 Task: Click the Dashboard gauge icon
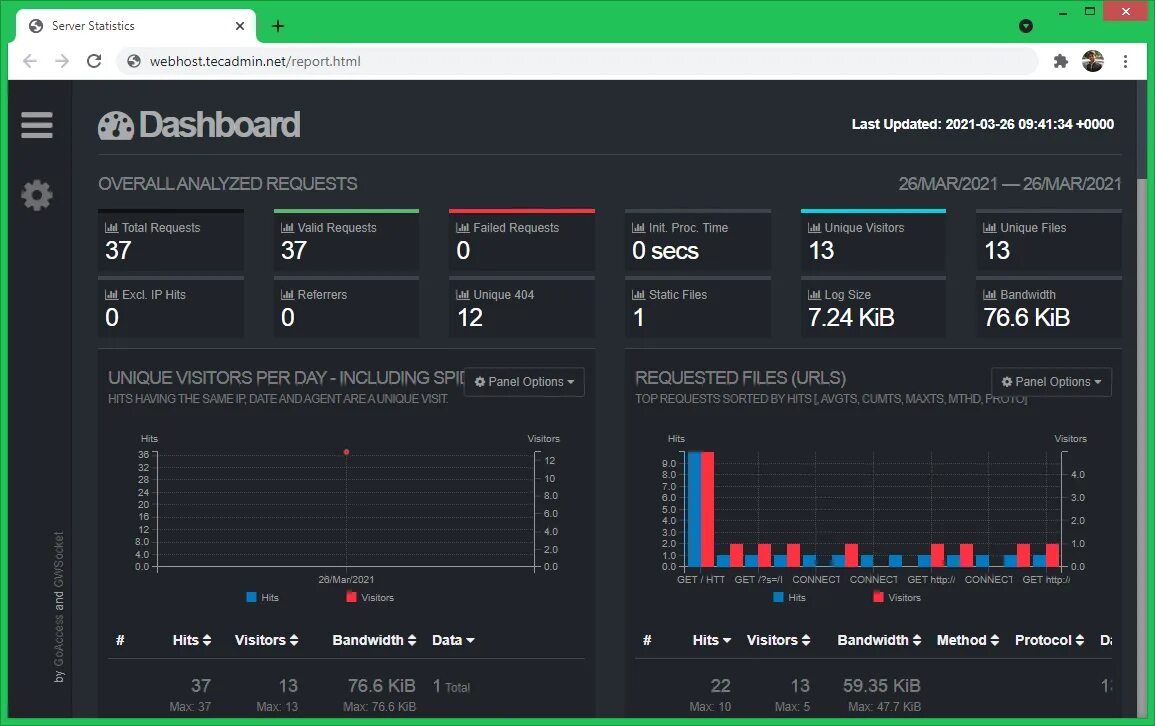tap(116, 126)
